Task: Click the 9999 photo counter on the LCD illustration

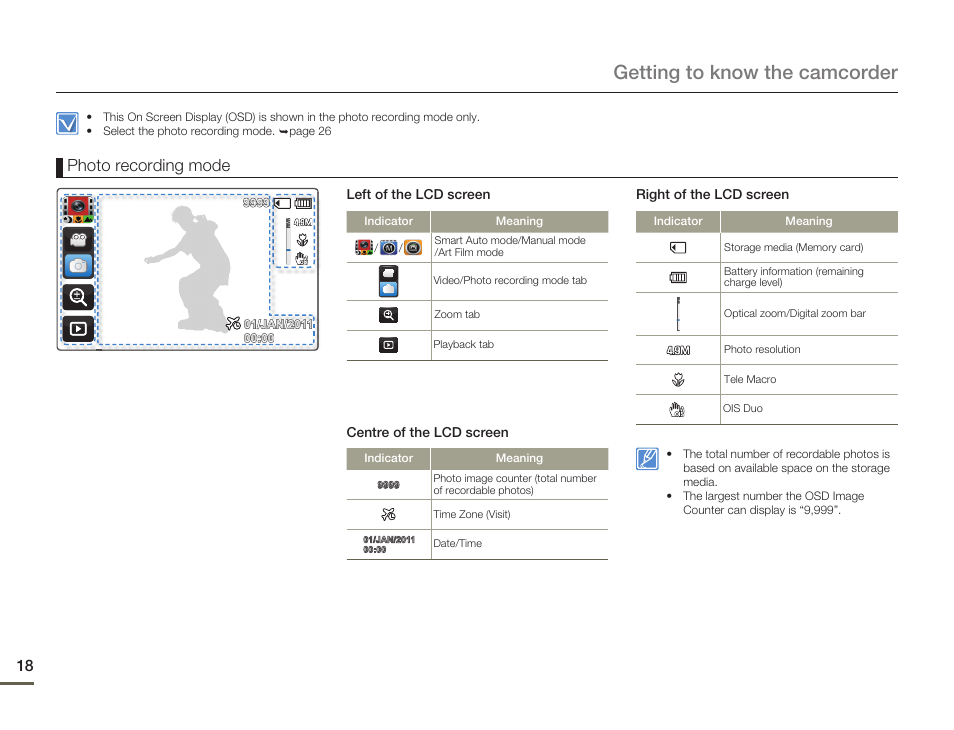Action: 256,202
